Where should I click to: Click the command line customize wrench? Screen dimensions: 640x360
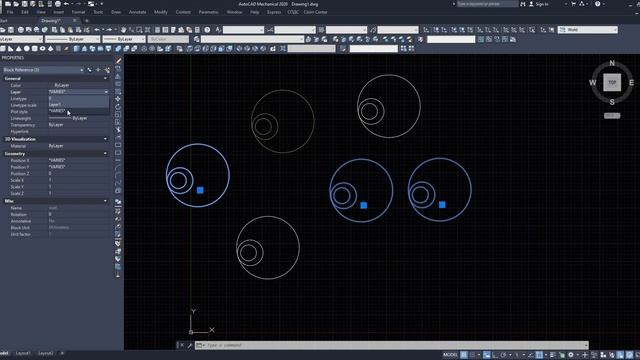click(190, 345)
